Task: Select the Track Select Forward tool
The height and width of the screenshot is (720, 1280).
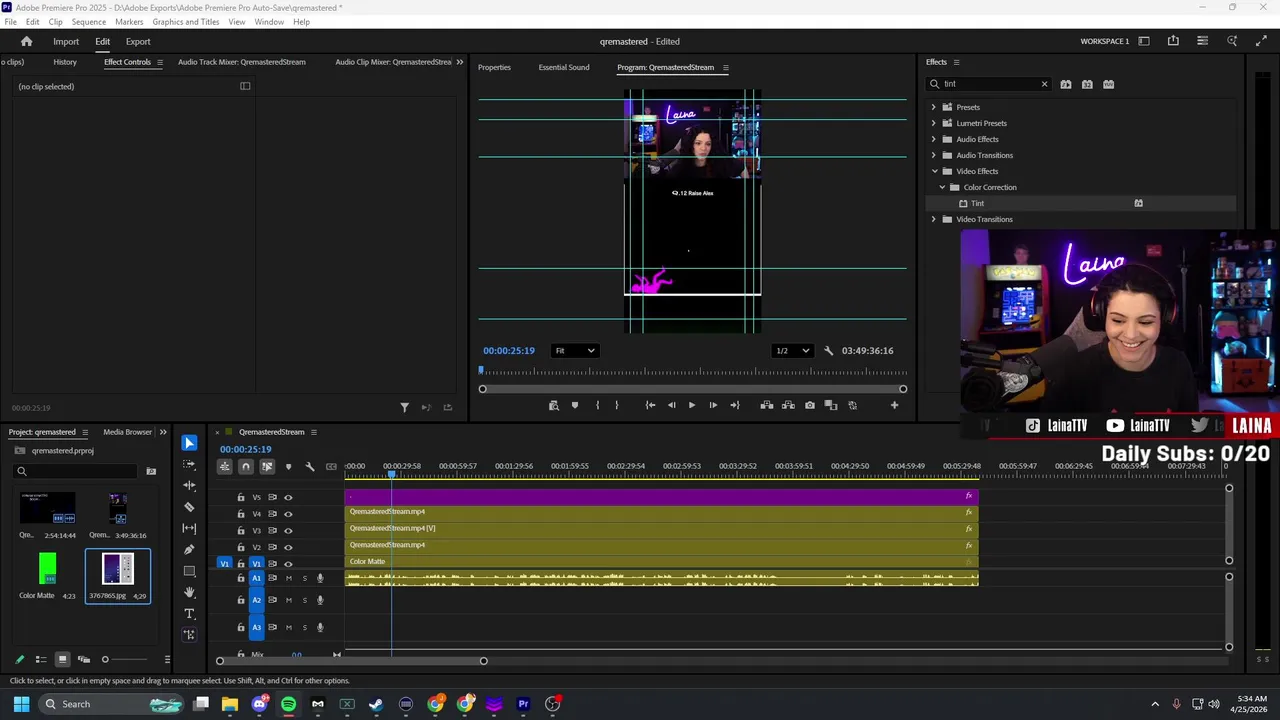Action: pyautogui.click(x=189, y=464)
